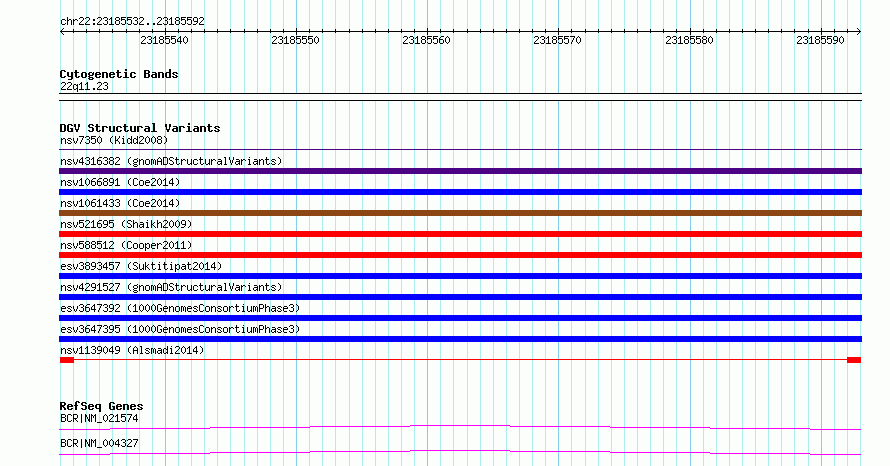The height and width of the screenshot is (466, 890).
Task: Click the nsv588512 (Cooper2011) label
Action: coord(126,245)
